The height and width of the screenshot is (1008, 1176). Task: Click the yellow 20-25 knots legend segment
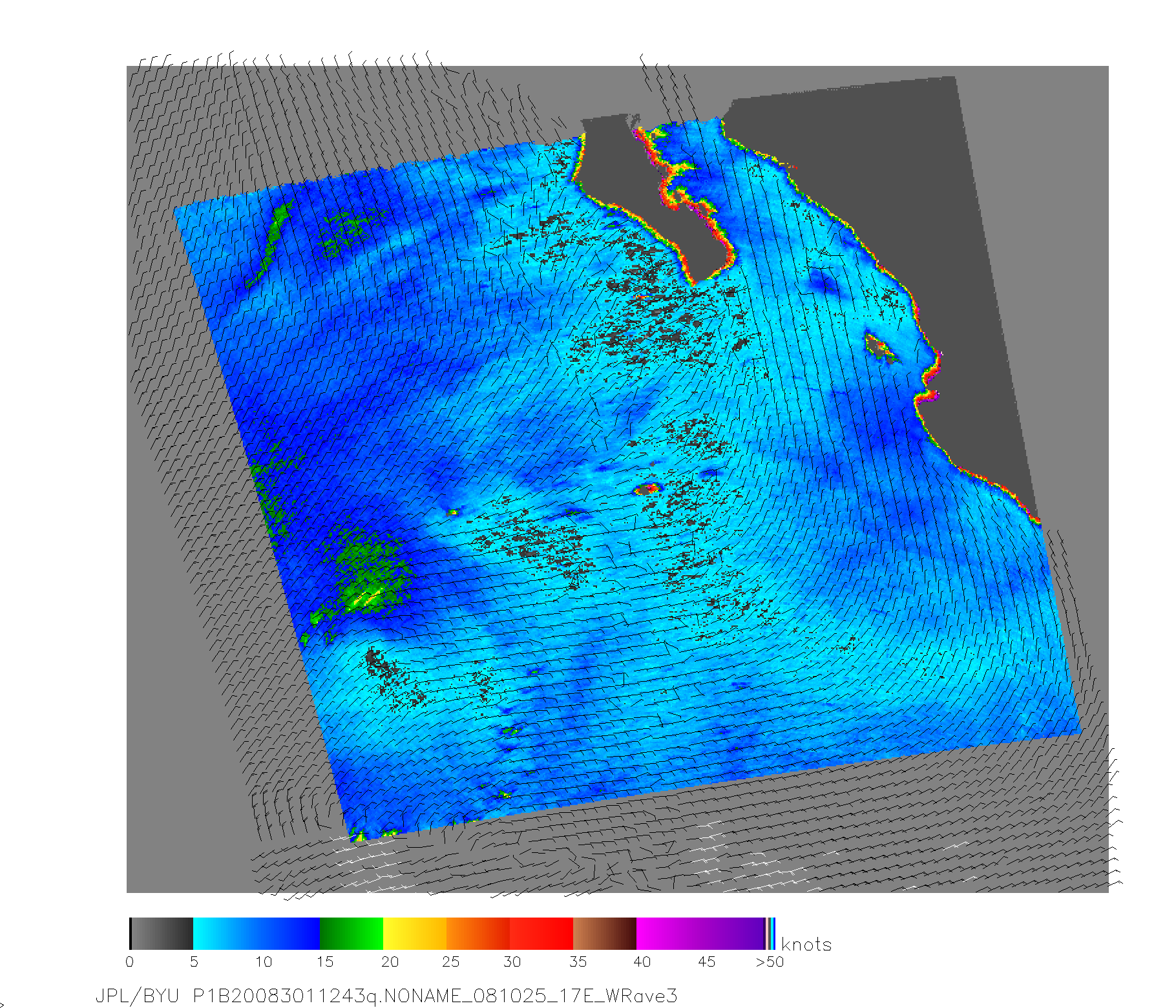[x=415, y=933]
